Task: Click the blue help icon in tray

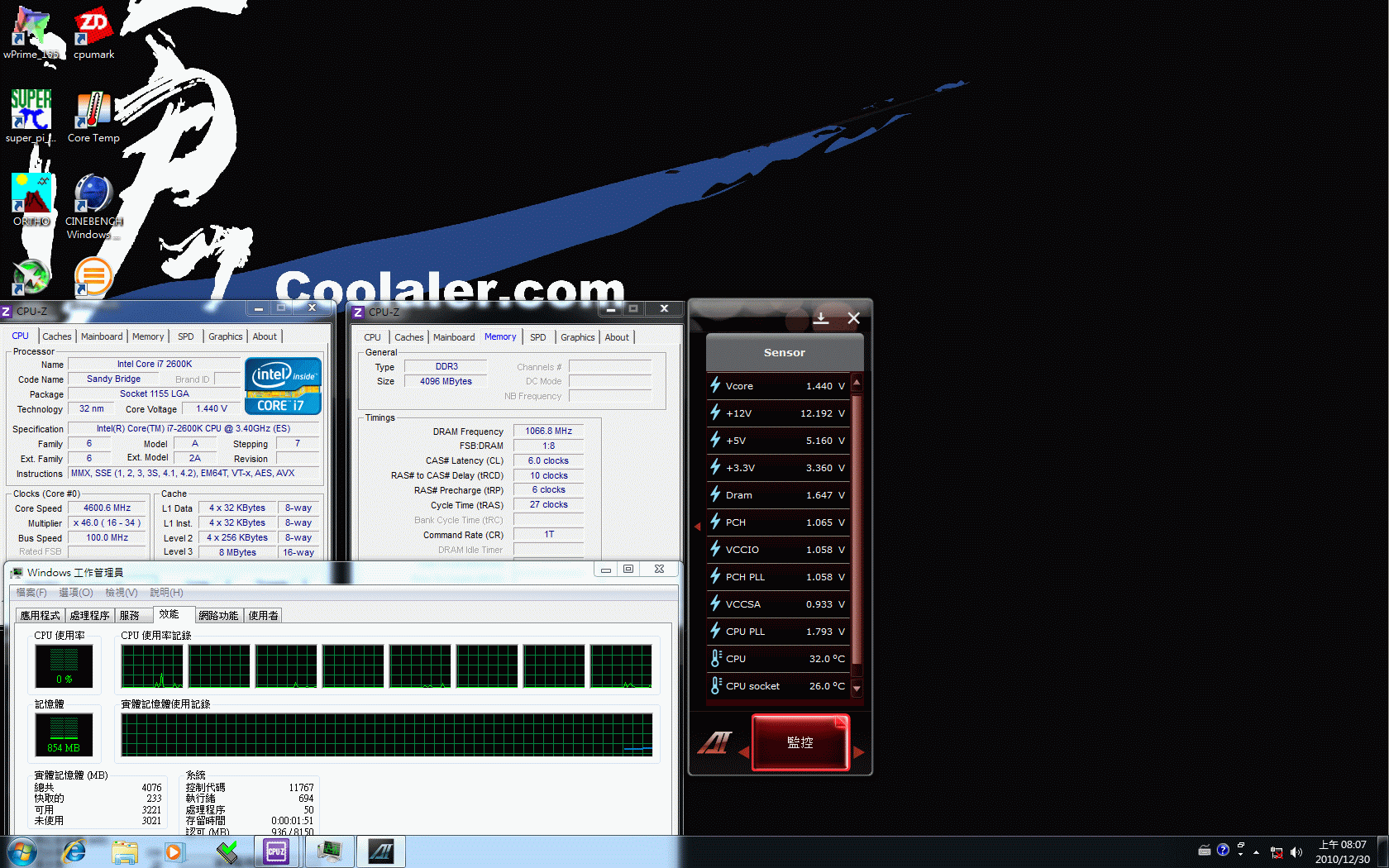Action: coord(1223,850)
